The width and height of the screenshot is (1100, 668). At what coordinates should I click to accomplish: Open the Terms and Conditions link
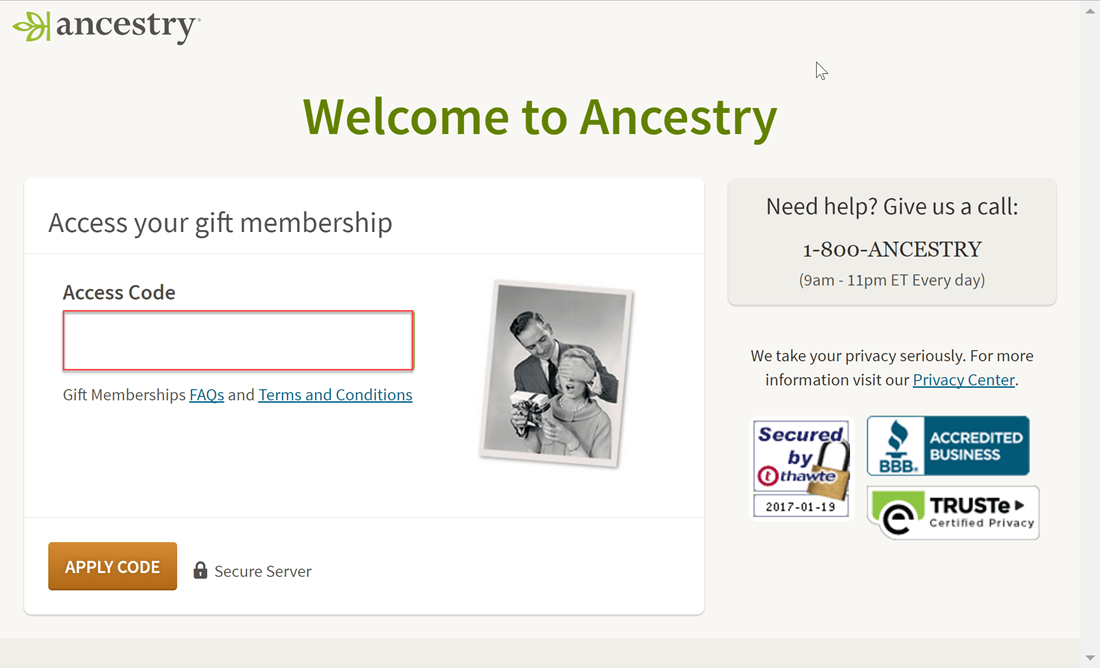pos(335,395)
